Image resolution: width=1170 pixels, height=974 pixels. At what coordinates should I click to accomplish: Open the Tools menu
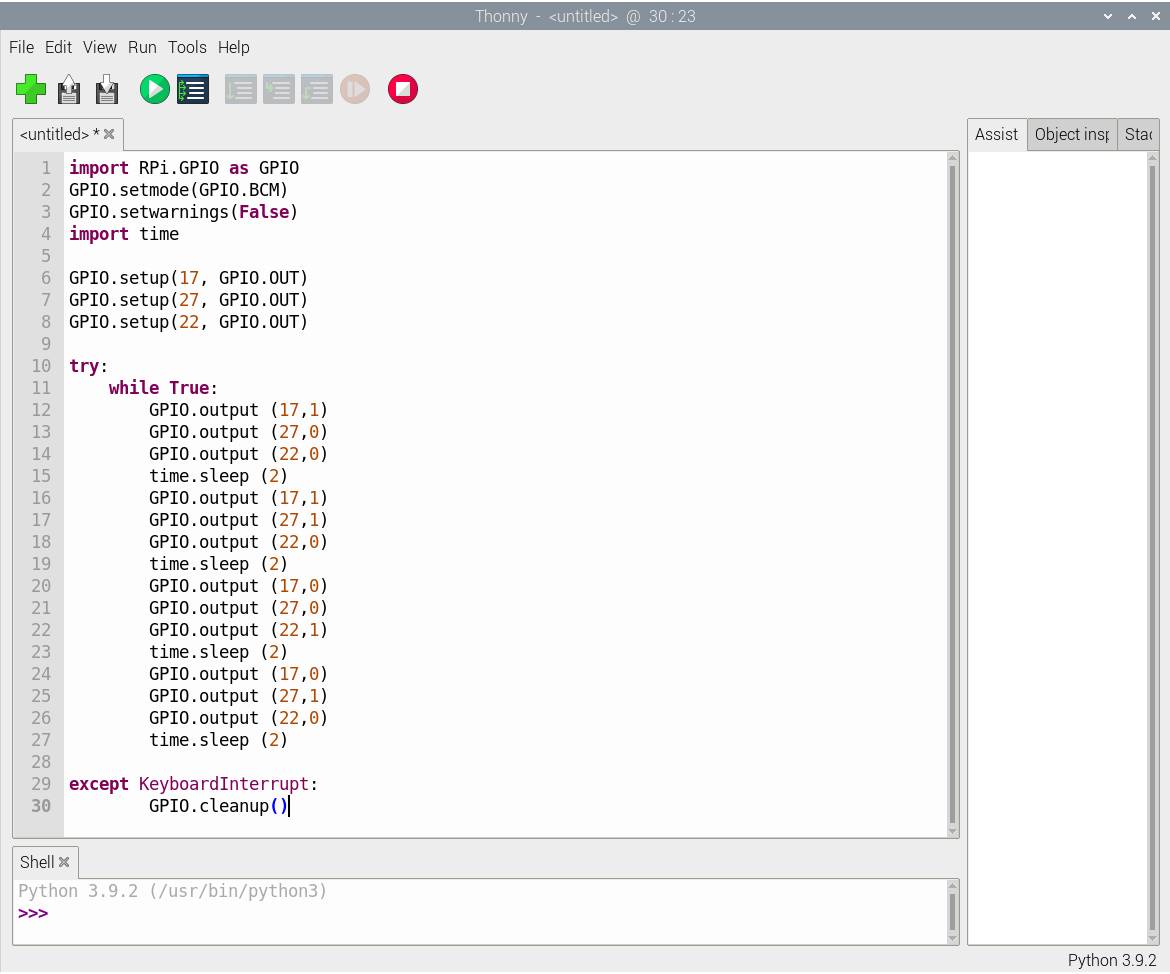coord(187,47)
